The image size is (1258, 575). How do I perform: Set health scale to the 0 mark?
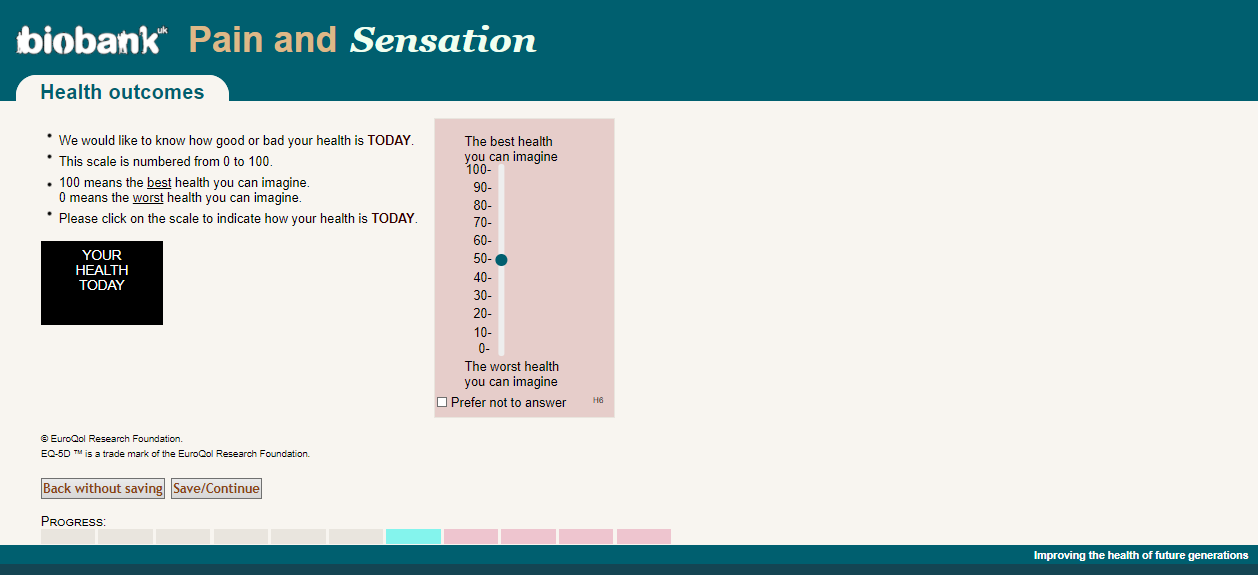coord(501,349)
